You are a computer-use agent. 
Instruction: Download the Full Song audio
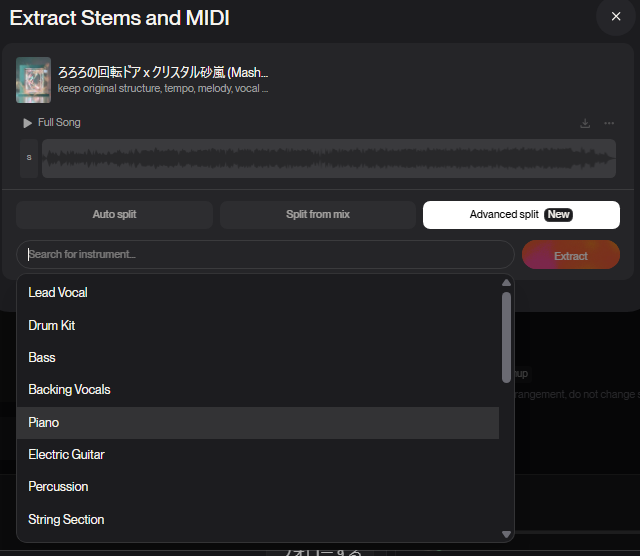[585, 123]
